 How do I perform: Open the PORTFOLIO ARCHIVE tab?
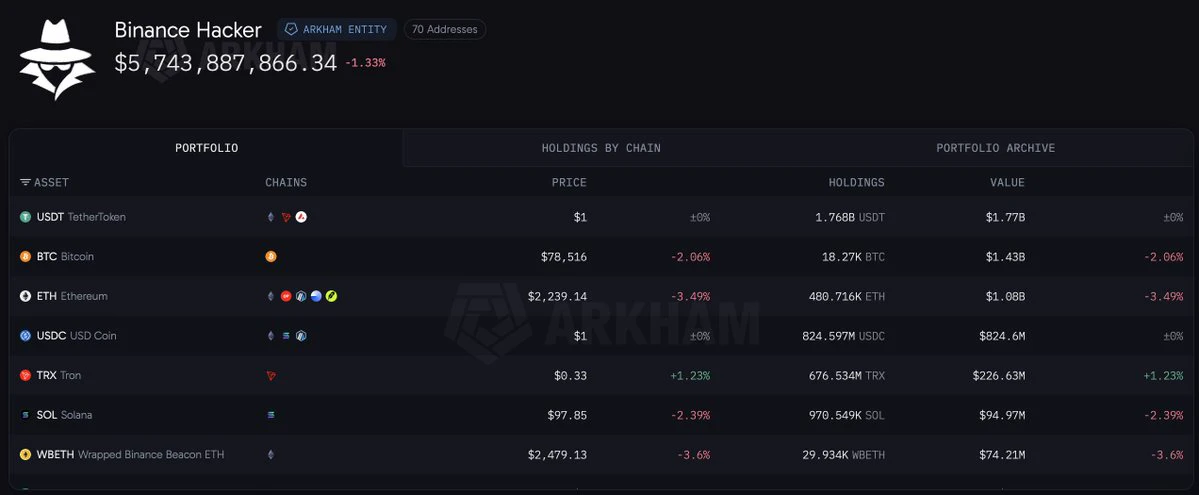(x=996, y=148)
